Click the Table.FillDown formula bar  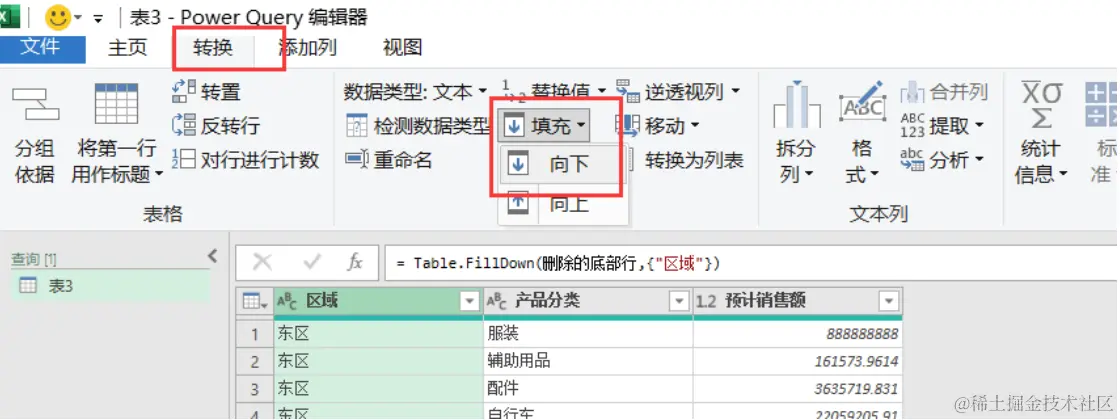[x=751, y=263]
